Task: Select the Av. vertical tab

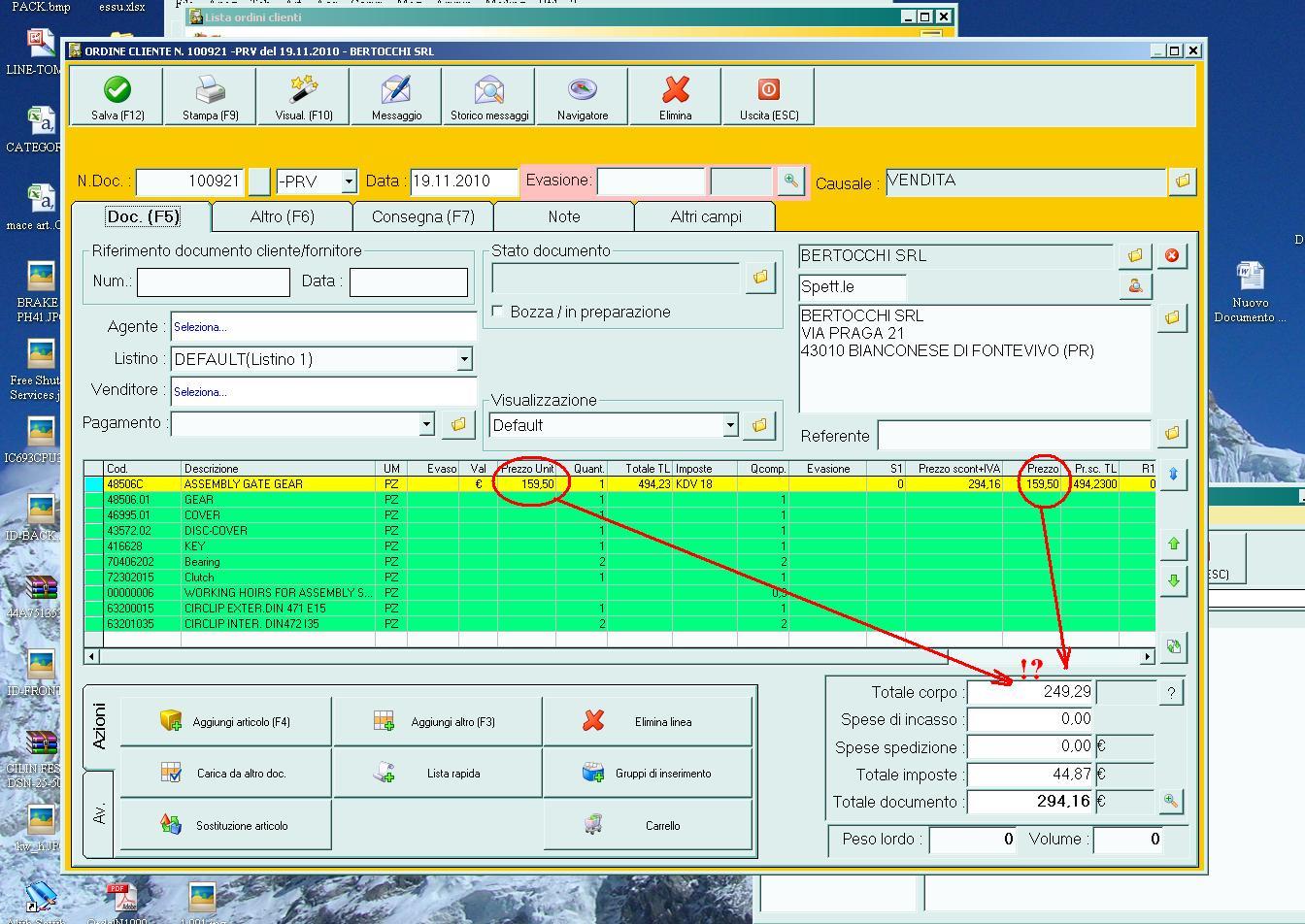Action: coord(99,813)
